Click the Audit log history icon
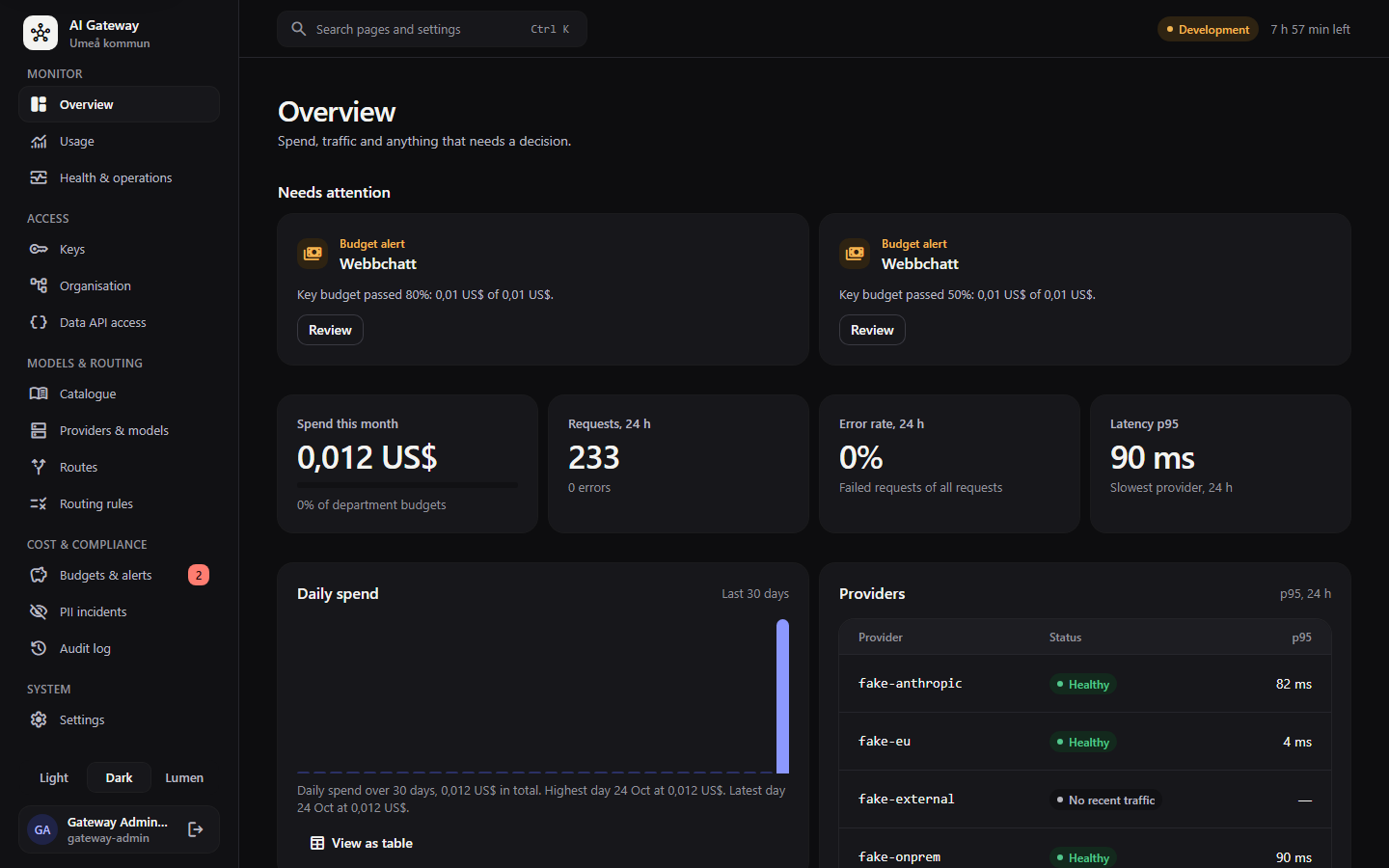 click(x=39, y=648)
